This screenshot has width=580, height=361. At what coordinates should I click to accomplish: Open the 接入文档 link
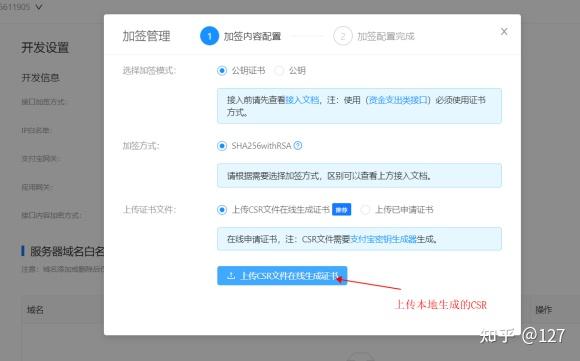pos(302,100)
